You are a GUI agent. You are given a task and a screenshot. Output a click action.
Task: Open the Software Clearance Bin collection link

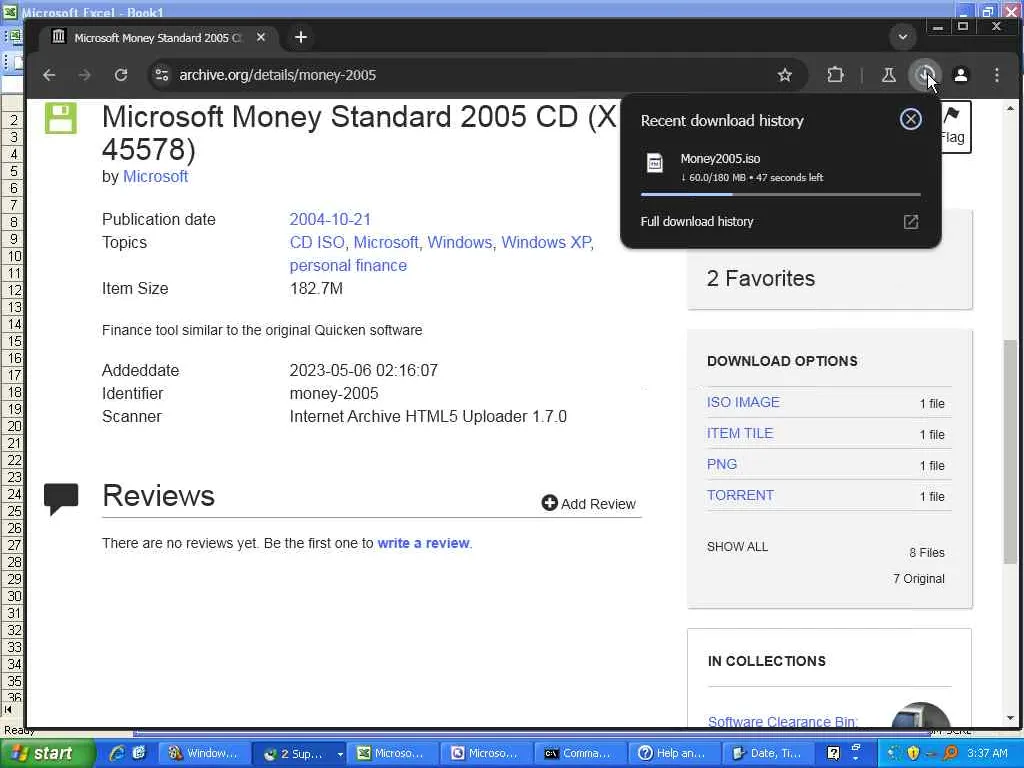[x=782, y=721]
